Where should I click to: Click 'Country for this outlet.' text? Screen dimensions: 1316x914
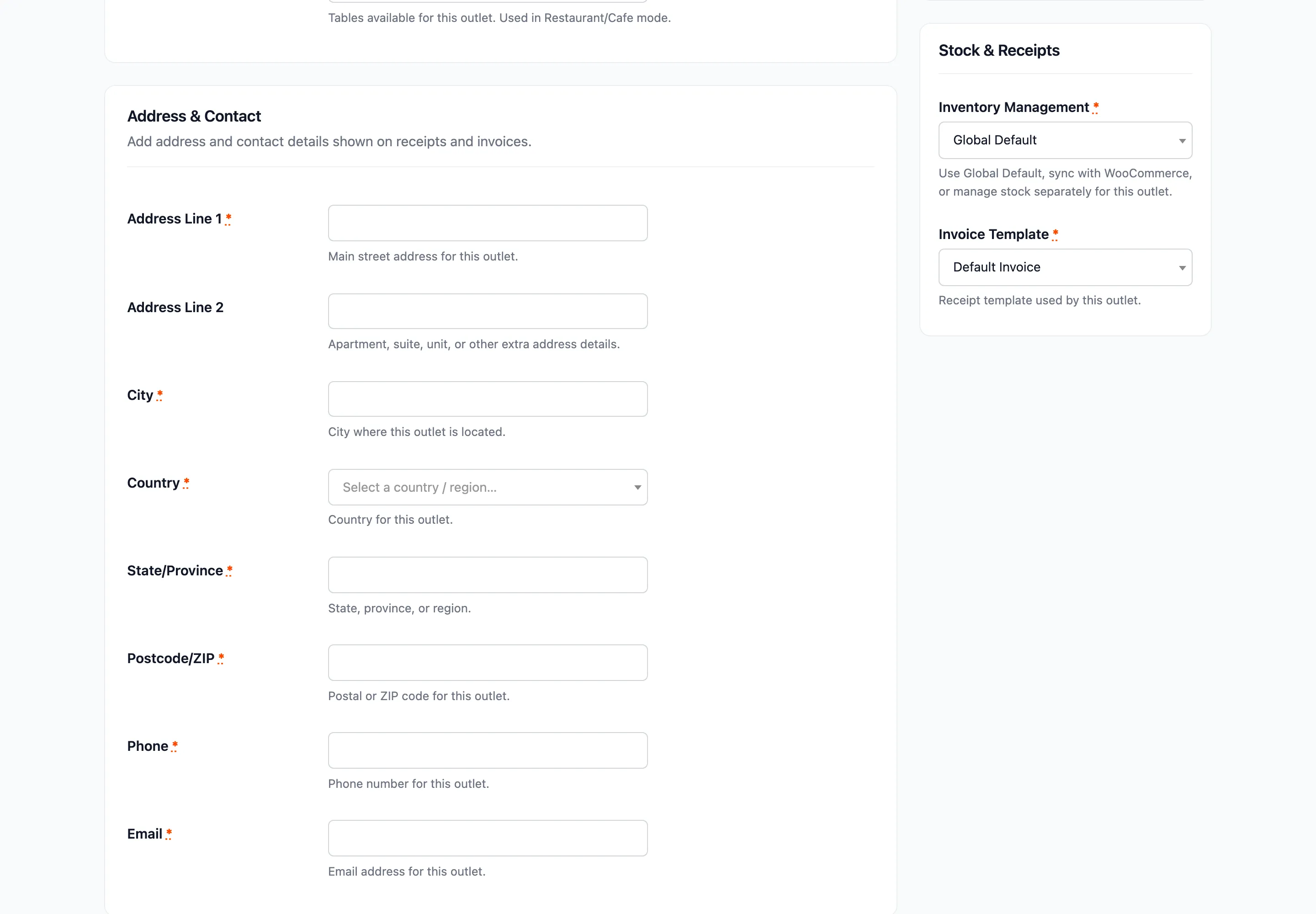[x=390, y=520]
